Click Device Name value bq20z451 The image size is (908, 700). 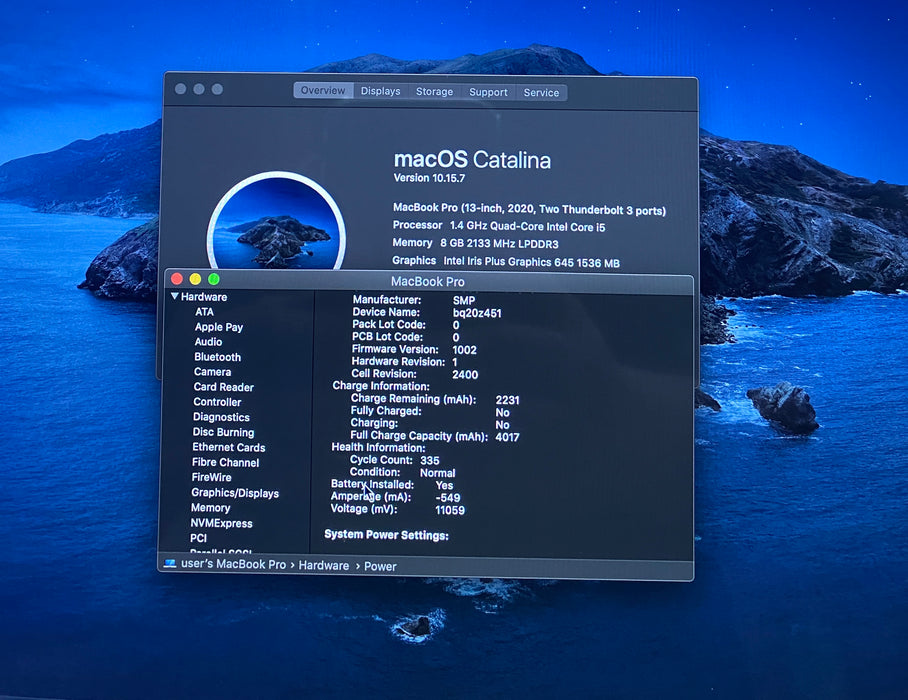(477, 314)
